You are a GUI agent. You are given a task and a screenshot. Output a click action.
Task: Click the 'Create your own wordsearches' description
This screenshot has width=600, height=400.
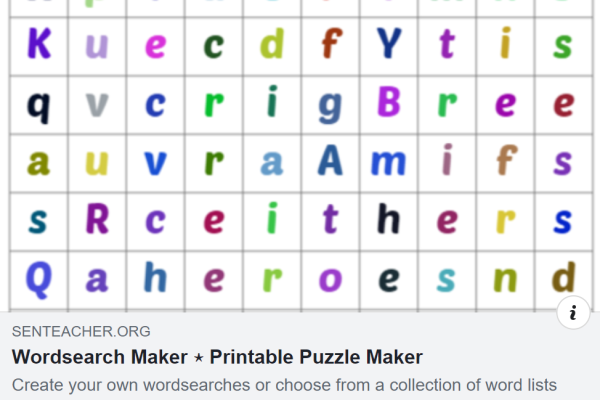[x=284, y=385]
